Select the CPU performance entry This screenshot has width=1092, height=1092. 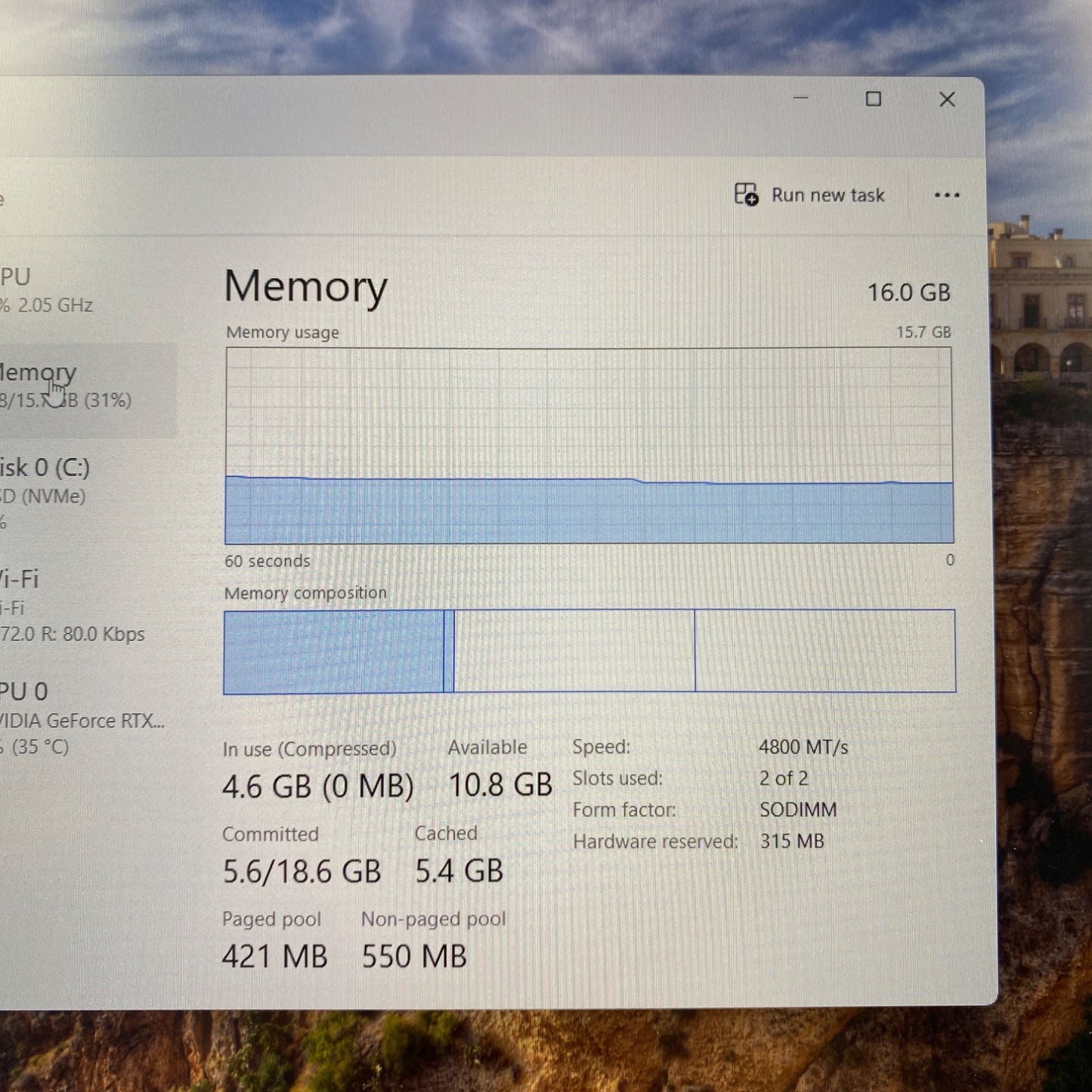(87, 291)
